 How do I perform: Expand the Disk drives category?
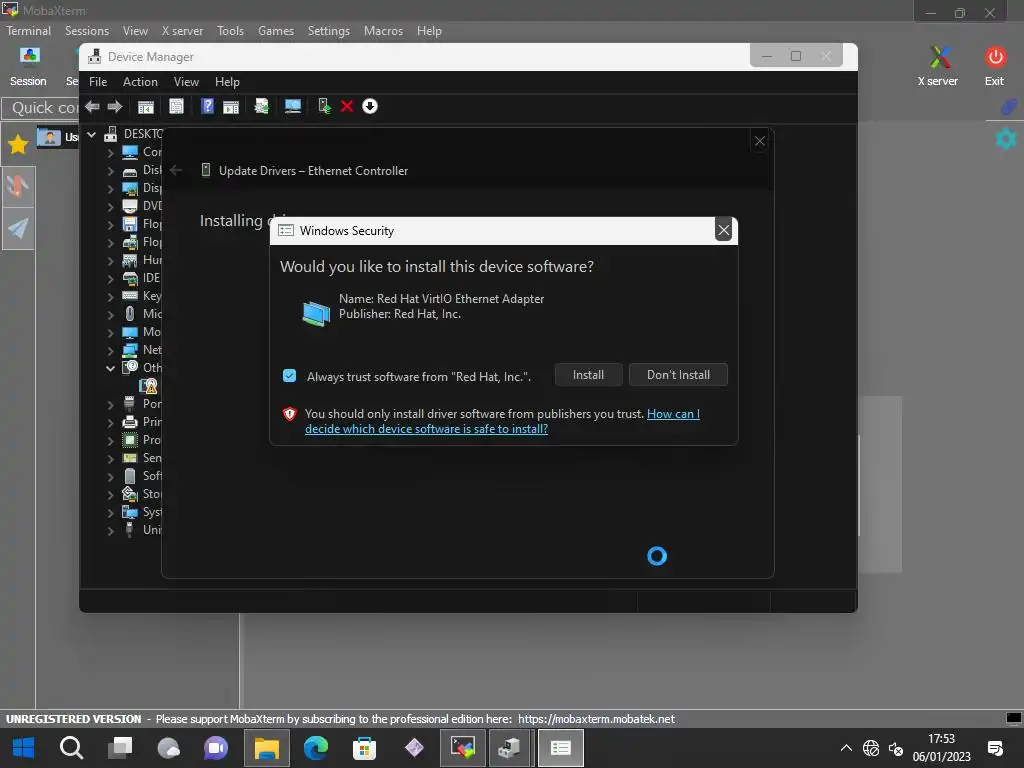(110, 170)
